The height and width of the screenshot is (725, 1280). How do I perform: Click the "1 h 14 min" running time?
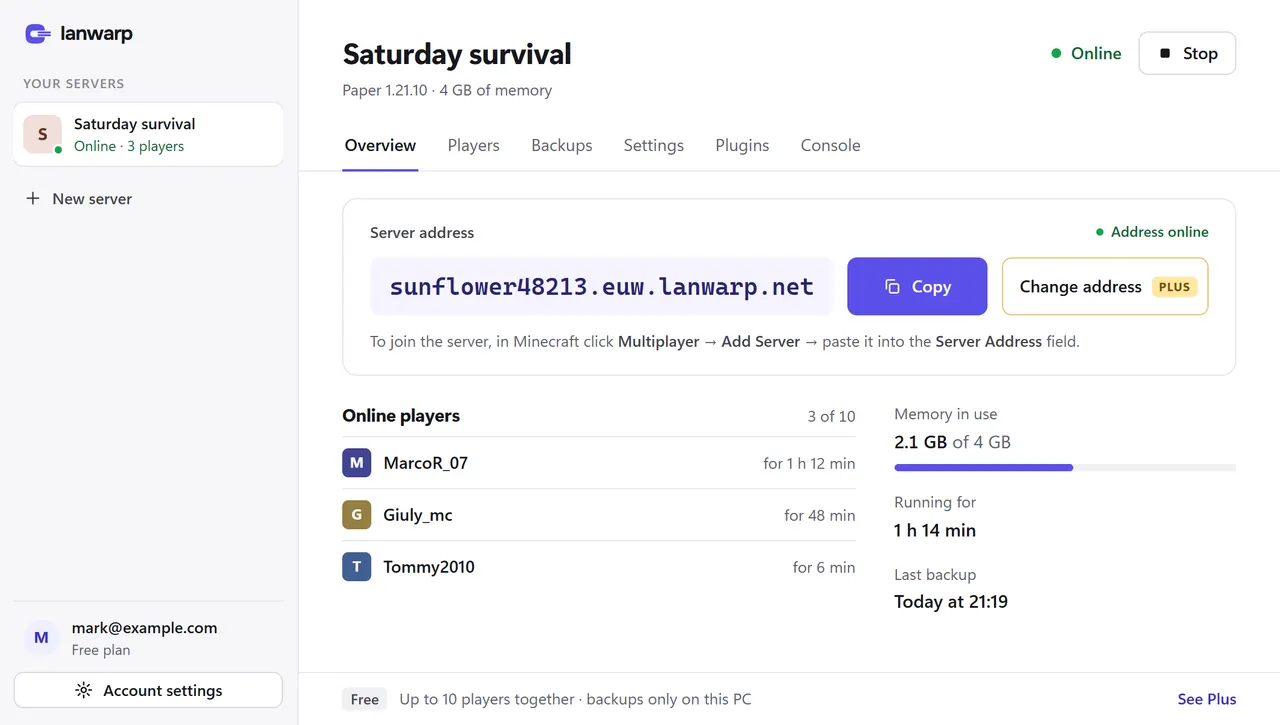[x=935, y=530]
